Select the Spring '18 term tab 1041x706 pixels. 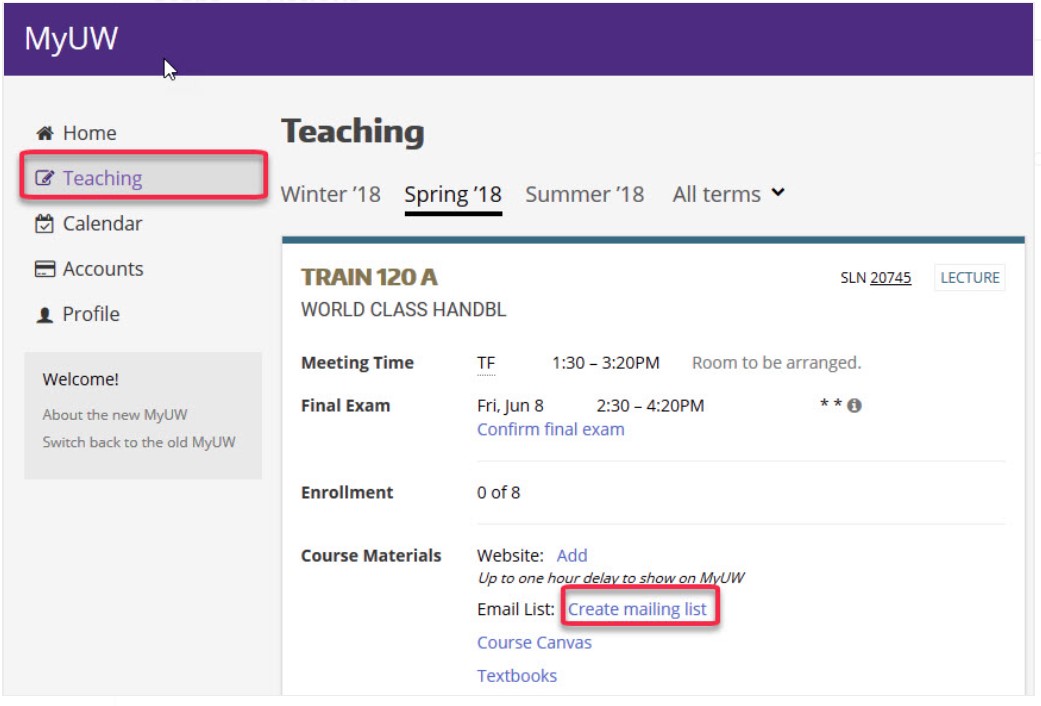coord(452,194)
